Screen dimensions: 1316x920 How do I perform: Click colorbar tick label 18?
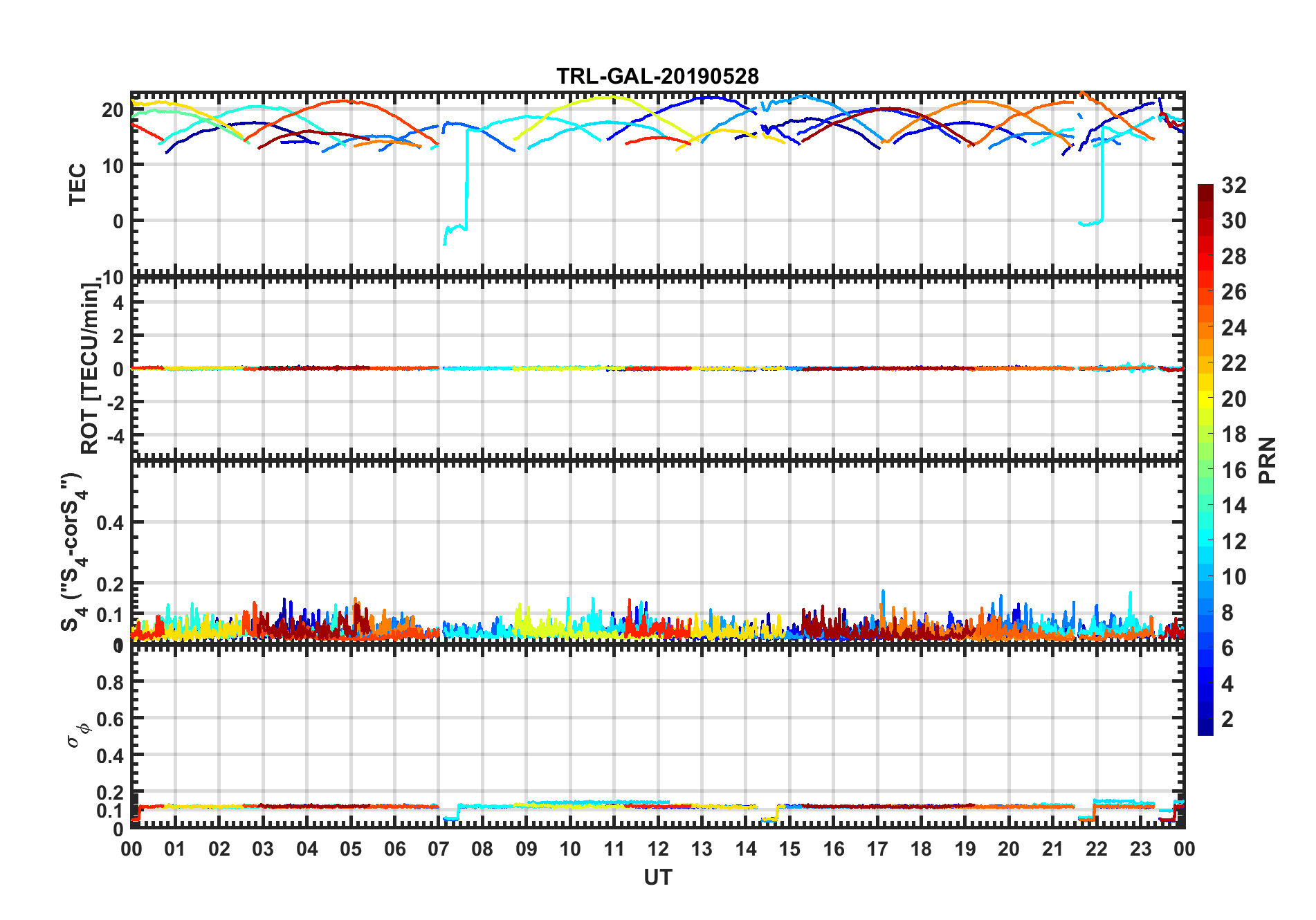pyautogui.click(x=1234, y=434)
